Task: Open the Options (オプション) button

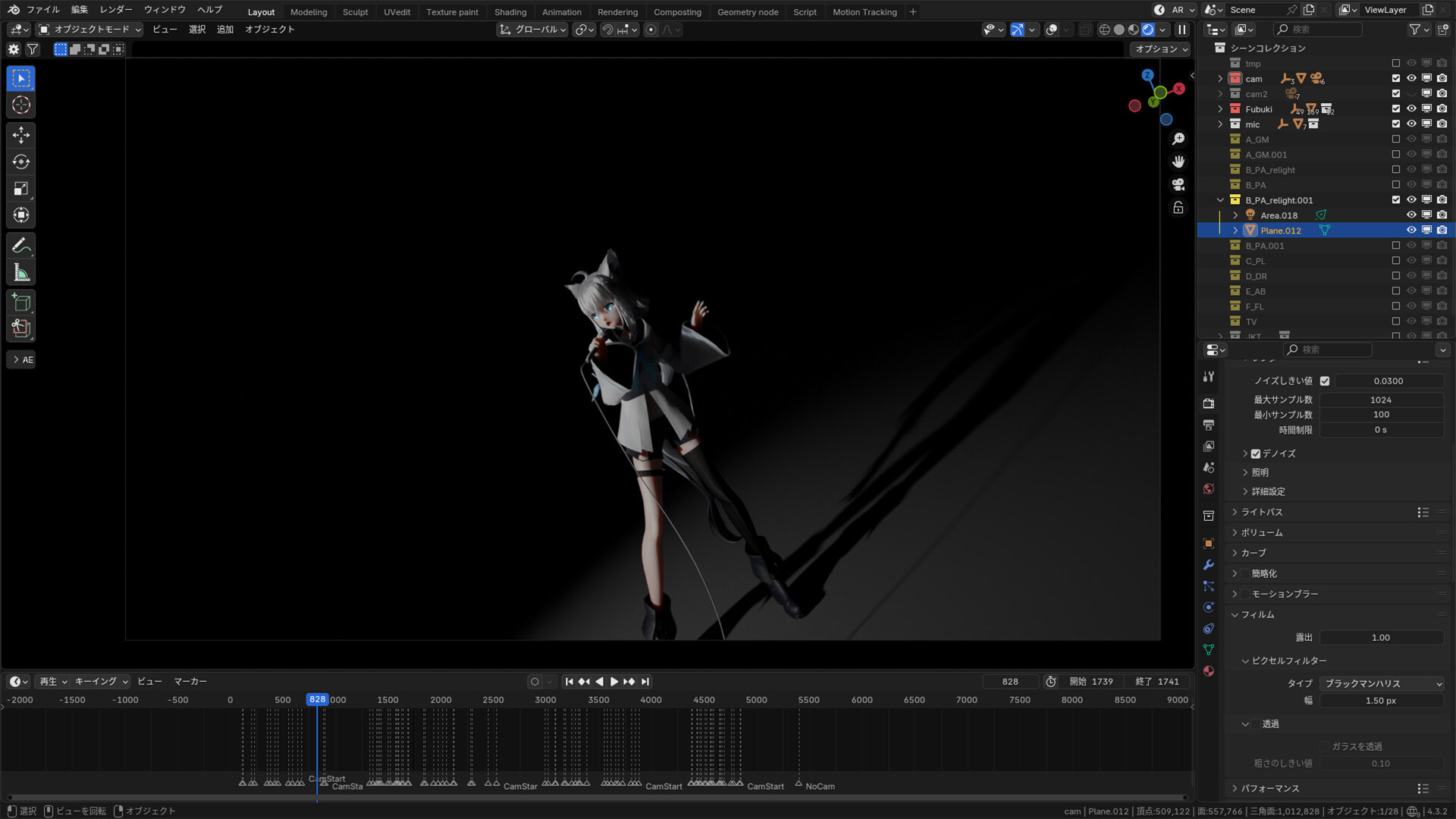Action: tap(1161, 49)
